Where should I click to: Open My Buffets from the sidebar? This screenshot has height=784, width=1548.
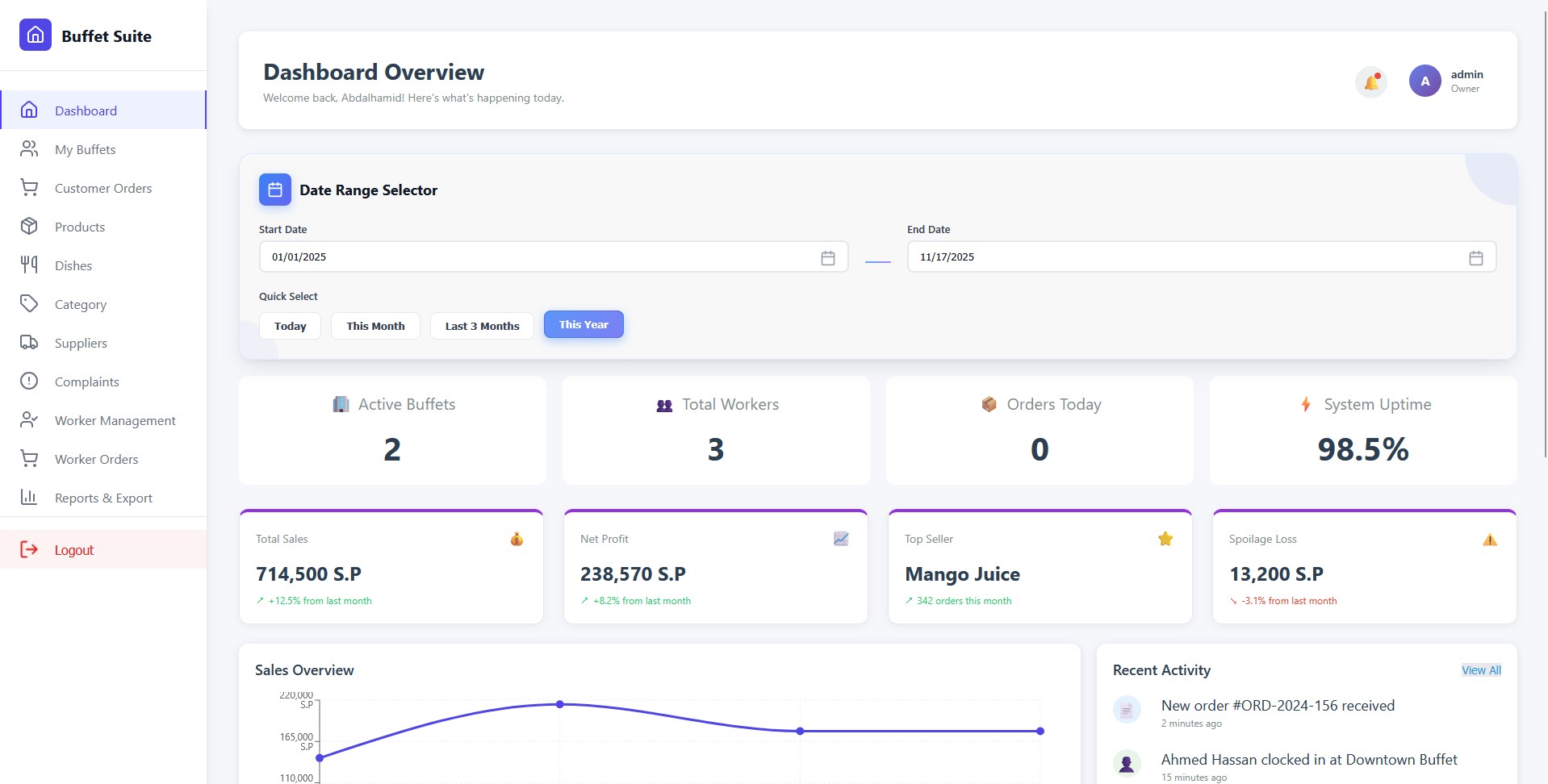click(85, 149)
